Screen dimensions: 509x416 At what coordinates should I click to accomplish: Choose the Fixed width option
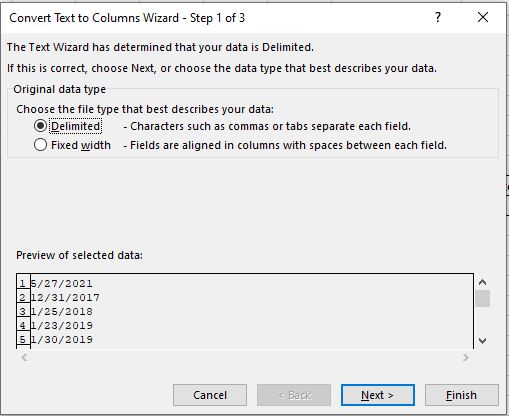[40, 145]
